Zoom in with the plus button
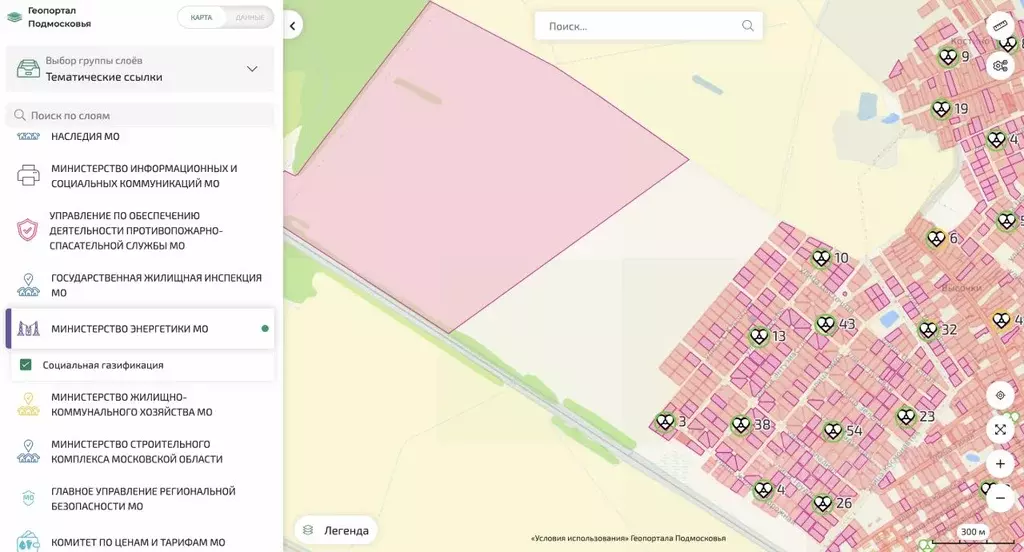Viewport: 1024px width, 552px height. pyautogui.click(x=1000, y=464)
